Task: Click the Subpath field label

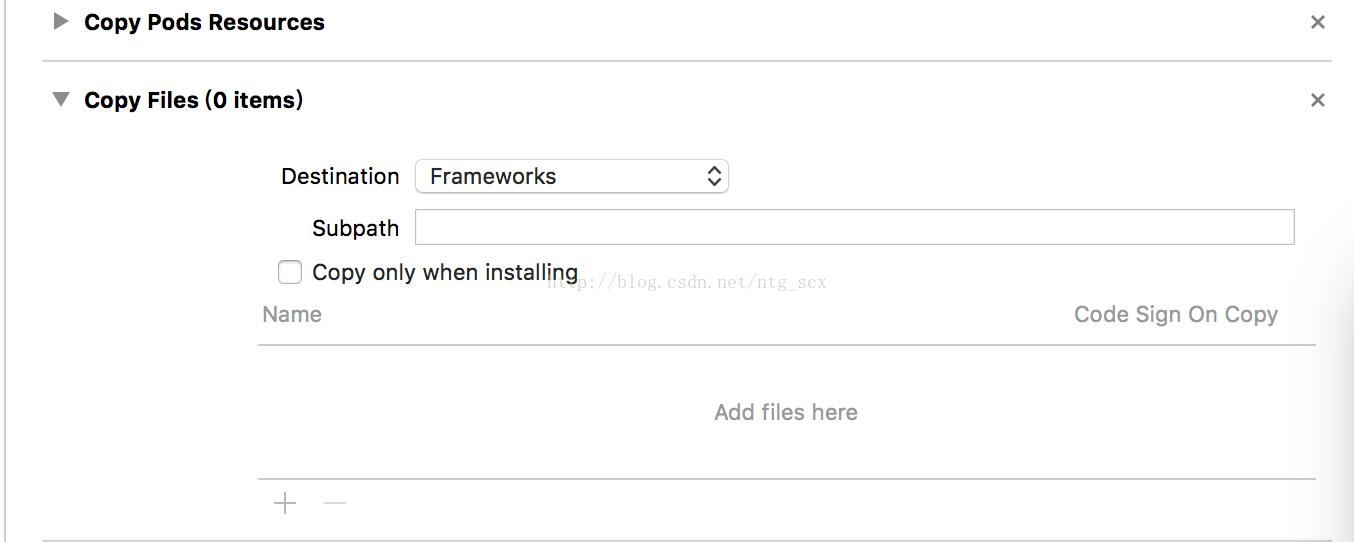Action: [355, 228]
